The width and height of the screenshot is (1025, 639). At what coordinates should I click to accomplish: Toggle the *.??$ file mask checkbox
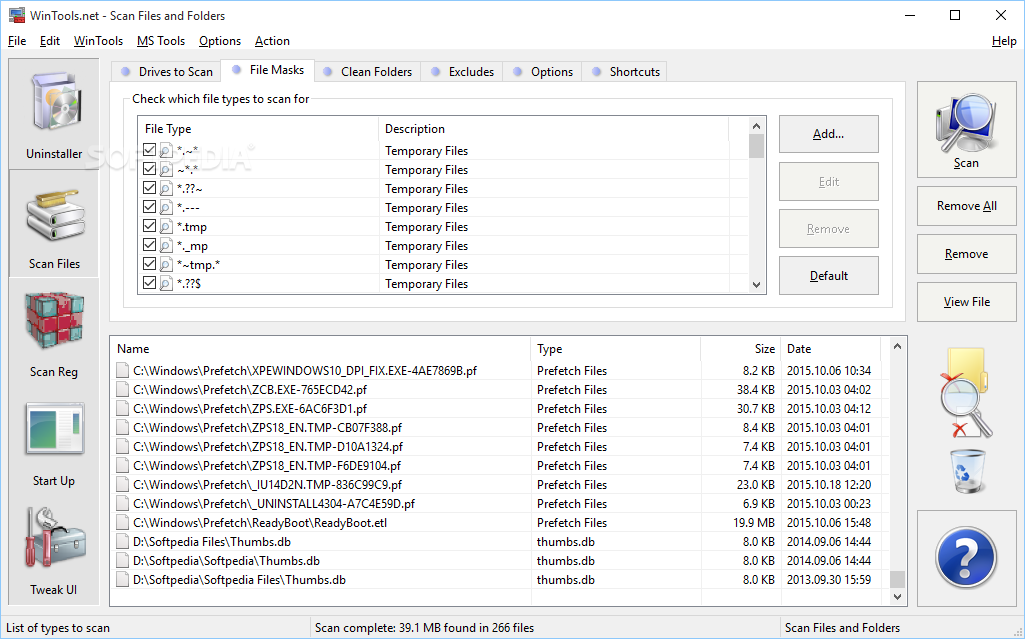149,282
